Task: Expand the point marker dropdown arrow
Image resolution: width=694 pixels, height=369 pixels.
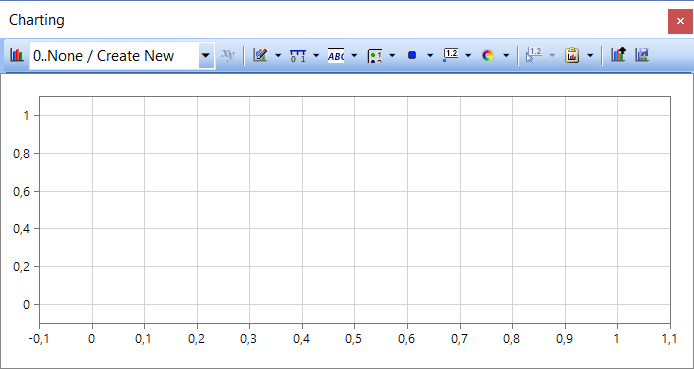Action: tap(430, 55)
